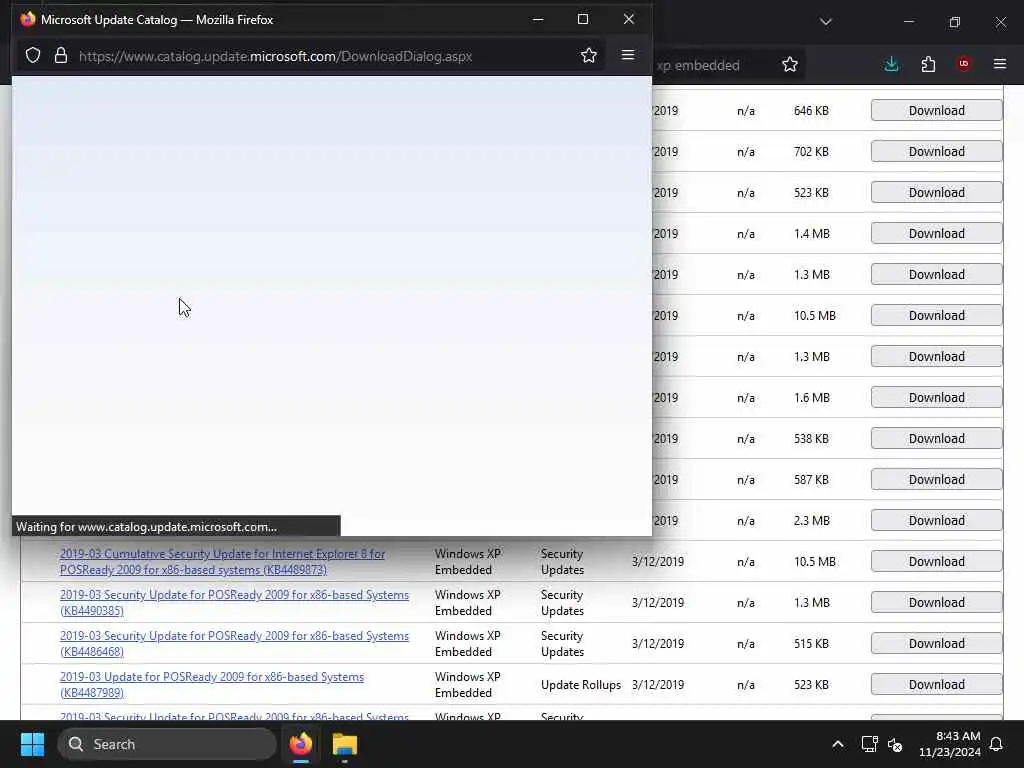Bookmark the DownloadDialog page with star icon
The width and height of the screenshot is (1024, 768).
point(588,56)
